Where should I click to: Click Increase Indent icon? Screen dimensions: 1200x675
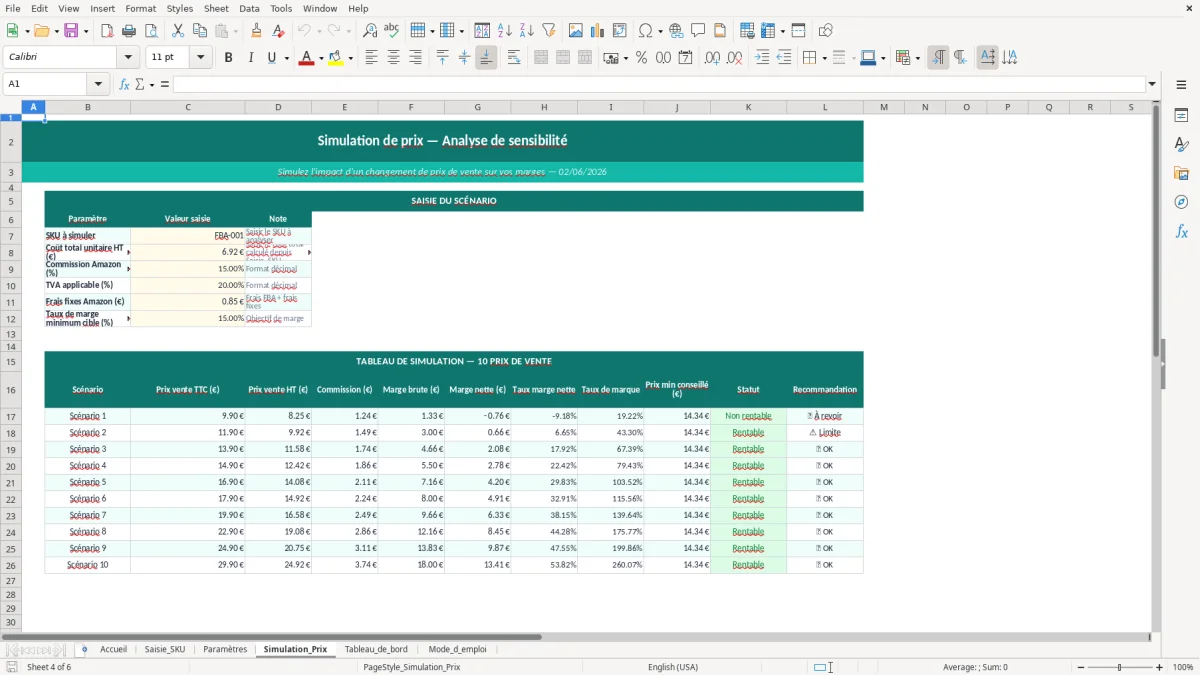(762, 58)
